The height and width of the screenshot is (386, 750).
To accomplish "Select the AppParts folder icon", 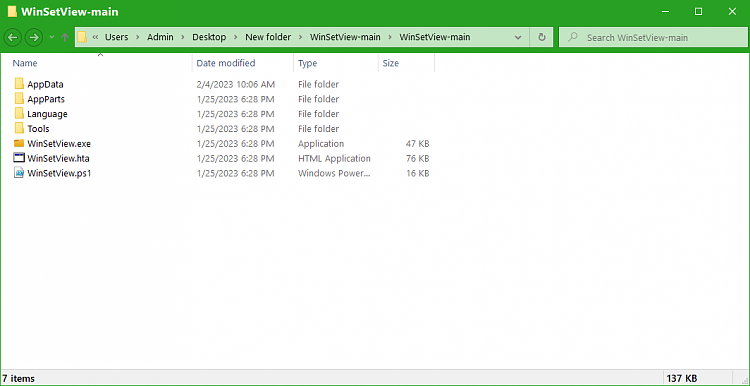I will [x=19, y=99].
